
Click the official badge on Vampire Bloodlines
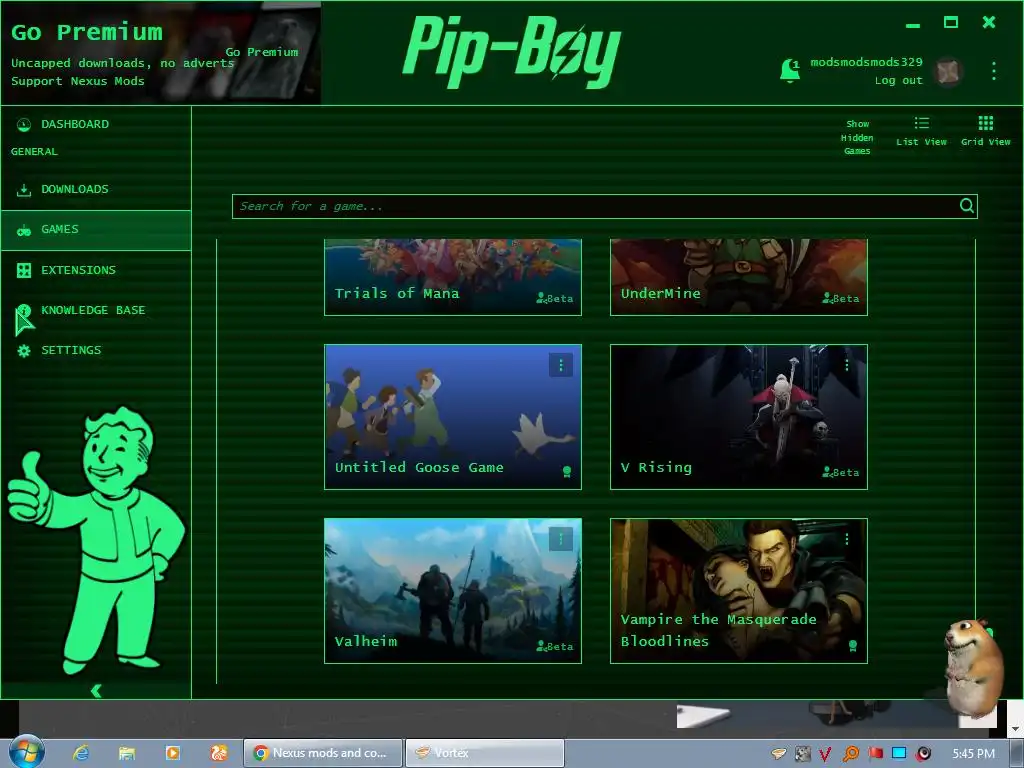point(852,646)
